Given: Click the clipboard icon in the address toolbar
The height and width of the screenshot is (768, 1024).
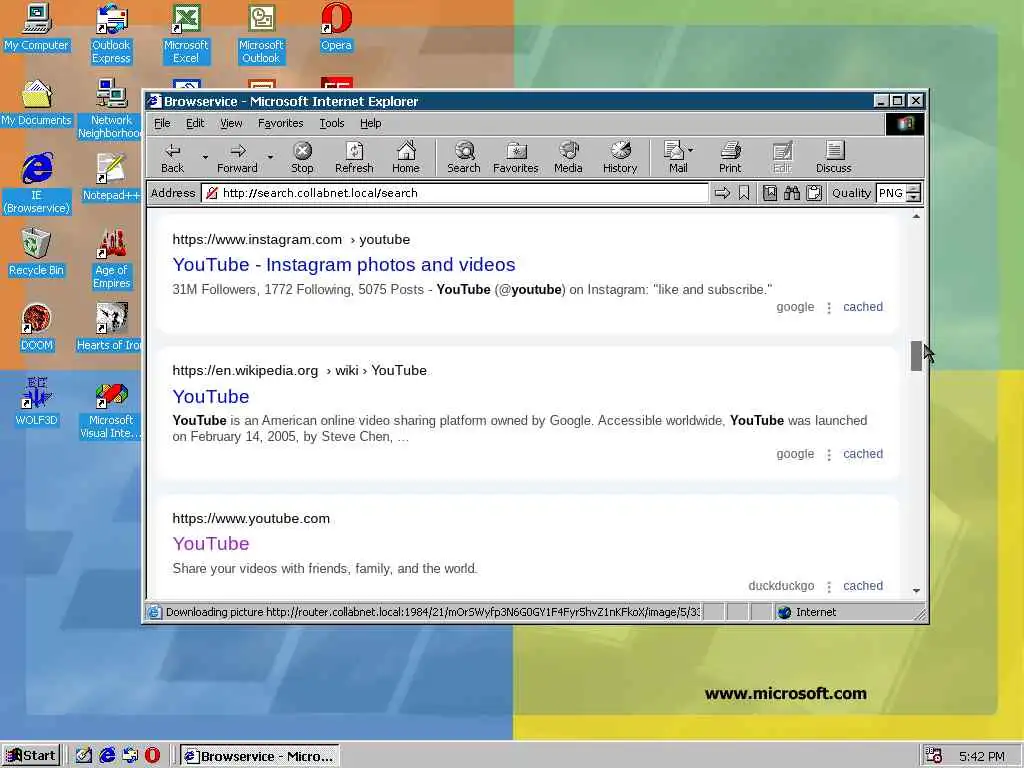Looking at the screenshot, I should 814,193.
